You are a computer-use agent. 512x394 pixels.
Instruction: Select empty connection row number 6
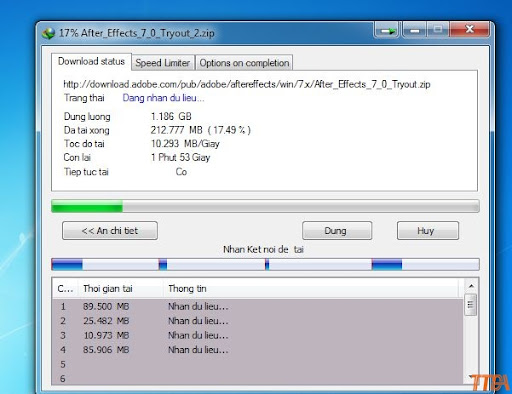coord(258,379)
